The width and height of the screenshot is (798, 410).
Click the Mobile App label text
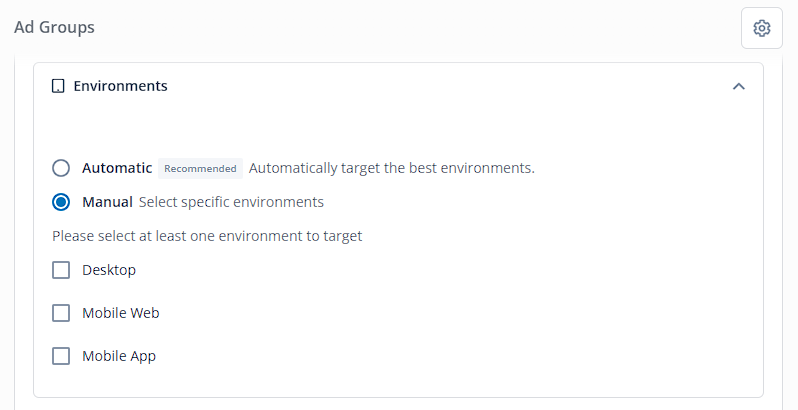(x=119, y=356)
